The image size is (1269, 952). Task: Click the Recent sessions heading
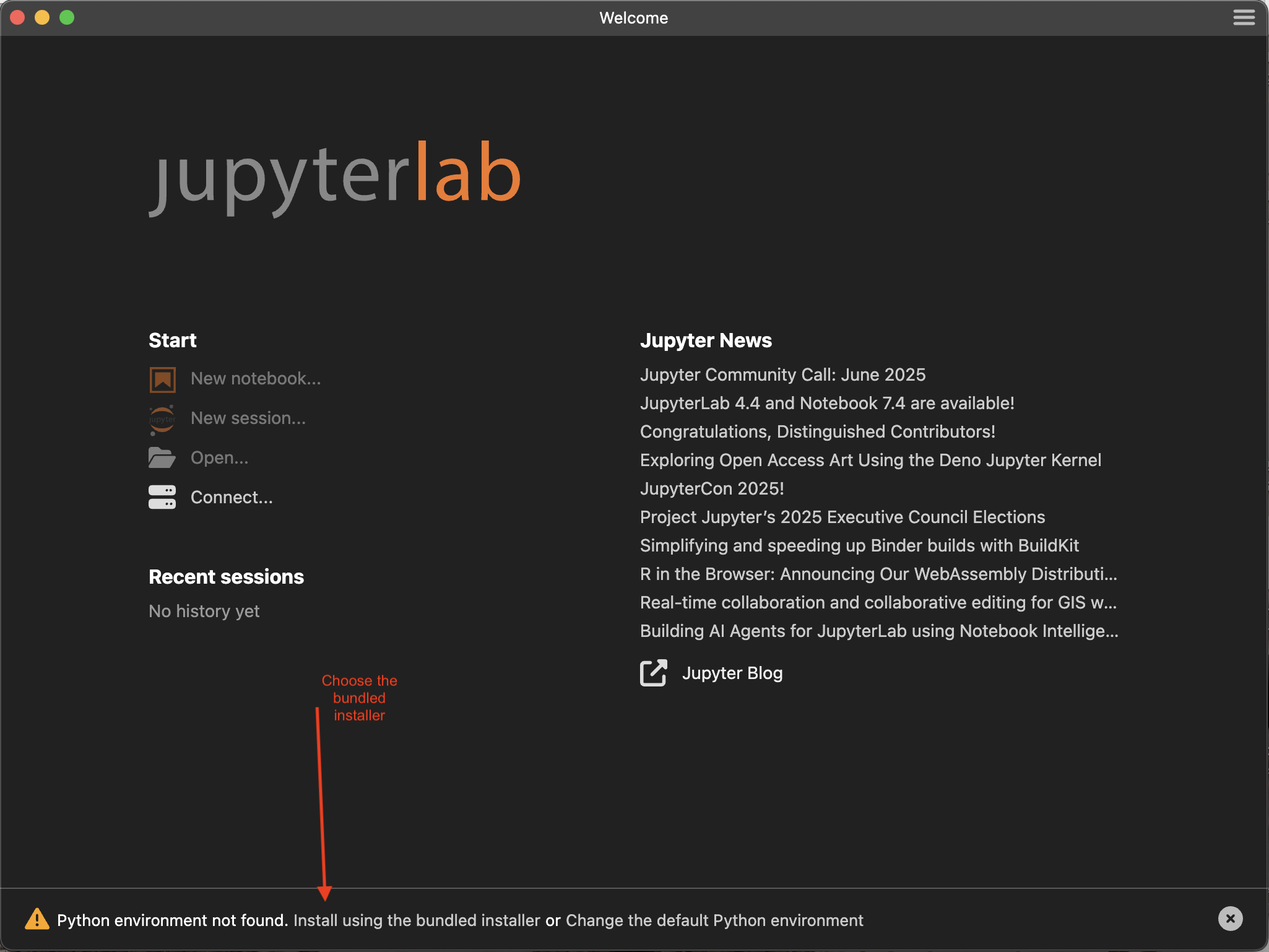point(227,577)
